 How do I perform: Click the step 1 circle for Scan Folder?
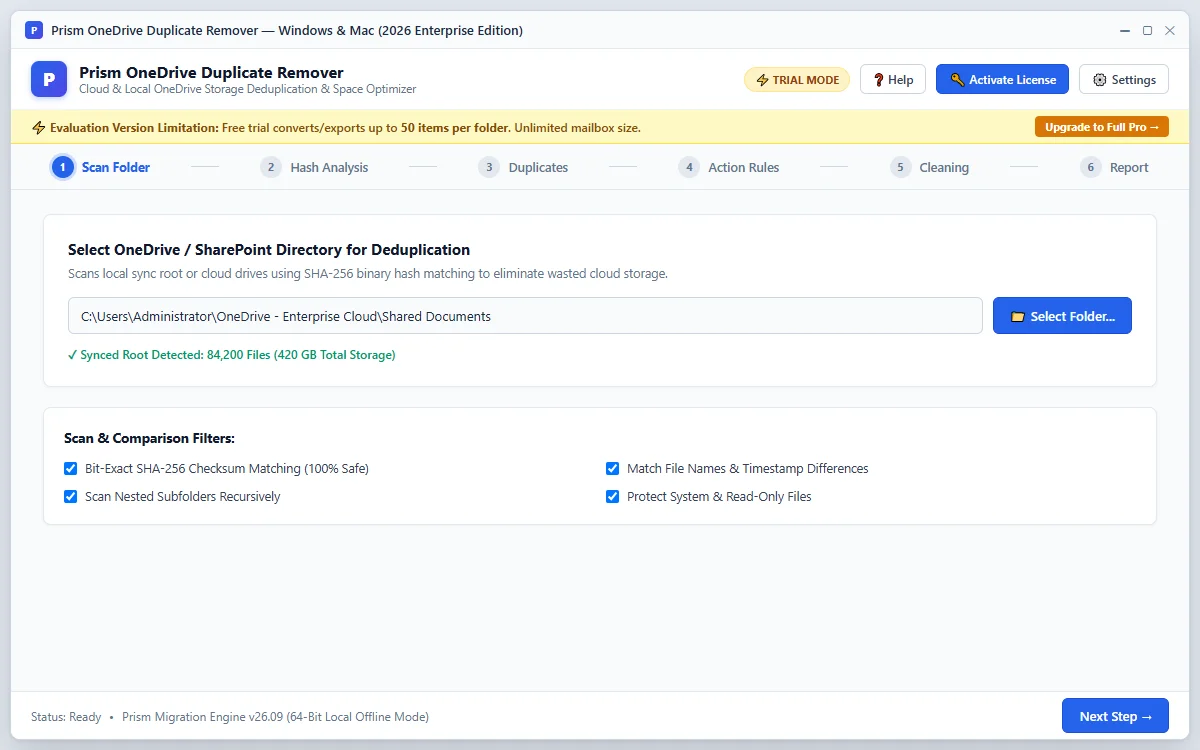coord(62,167)
